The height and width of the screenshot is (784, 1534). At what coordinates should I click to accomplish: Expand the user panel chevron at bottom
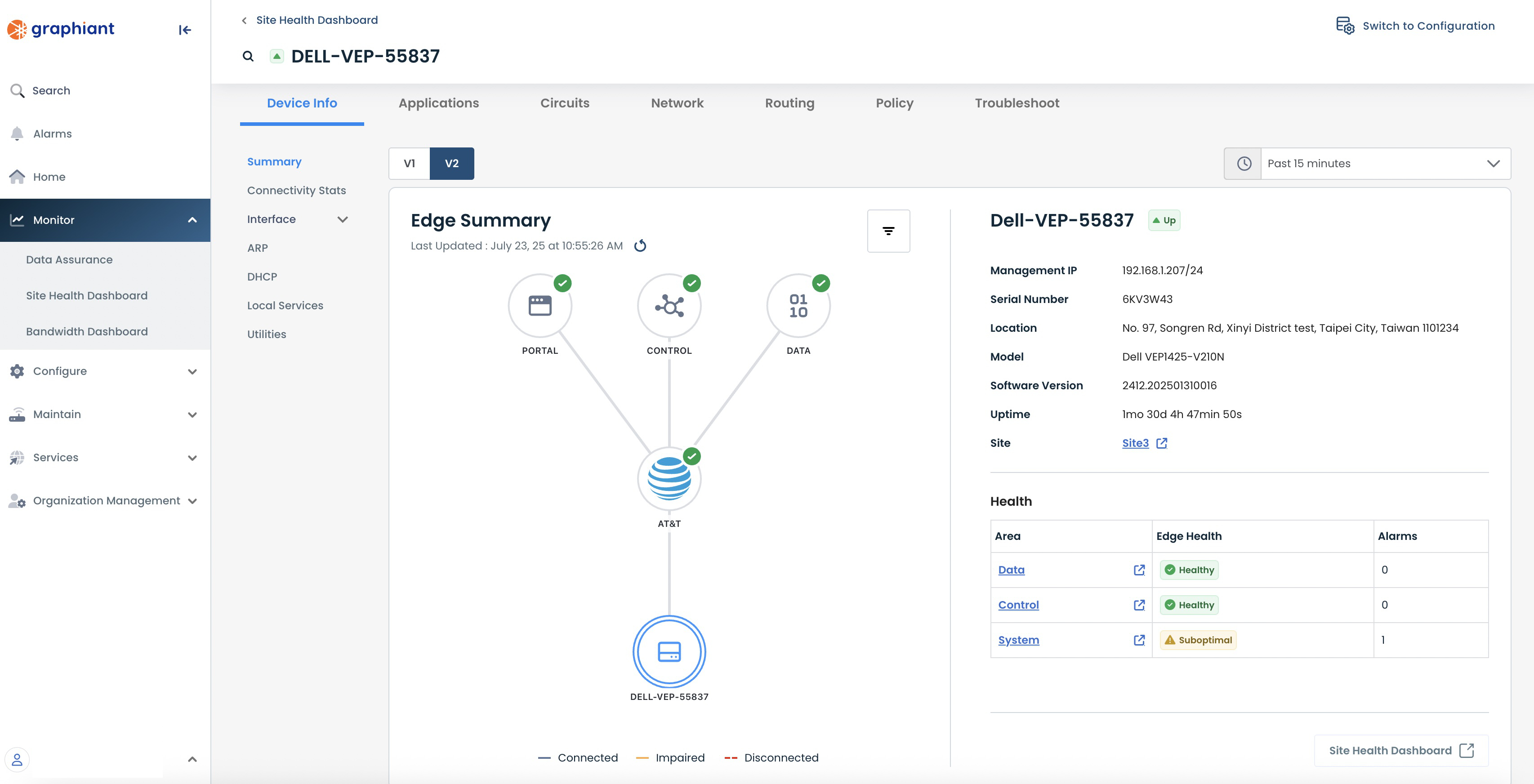pos(192,760)
